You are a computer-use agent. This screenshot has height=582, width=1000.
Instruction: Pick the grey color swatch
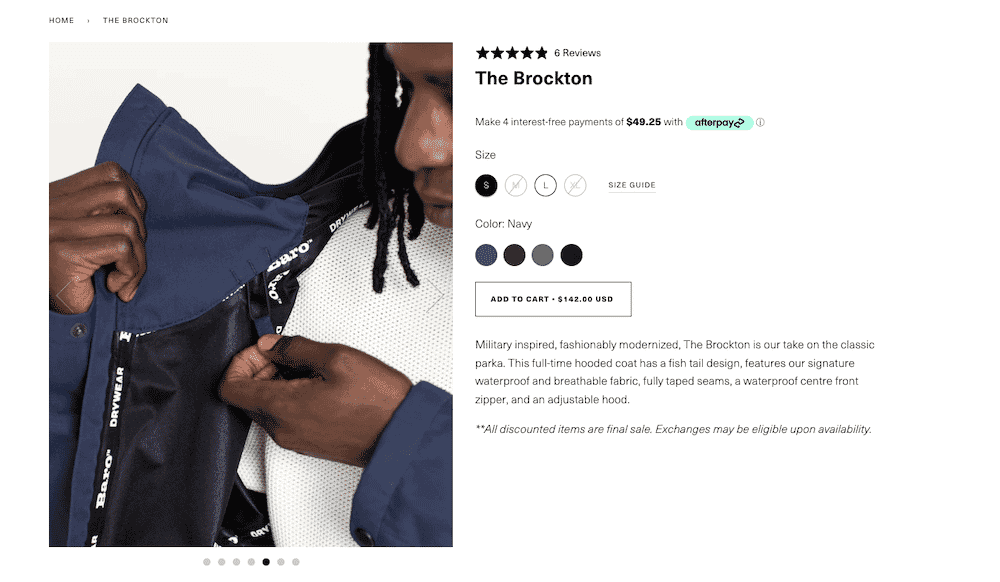tap(543, 255)
